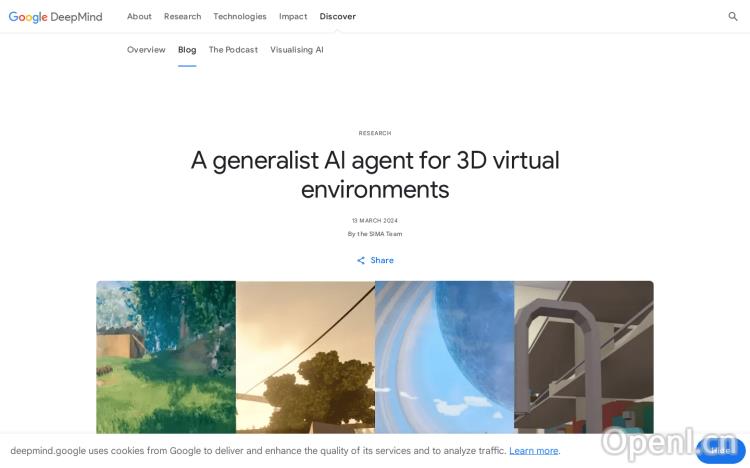Go to the Visualising AI tab
750x468 pixels.
tap(297, 50)
